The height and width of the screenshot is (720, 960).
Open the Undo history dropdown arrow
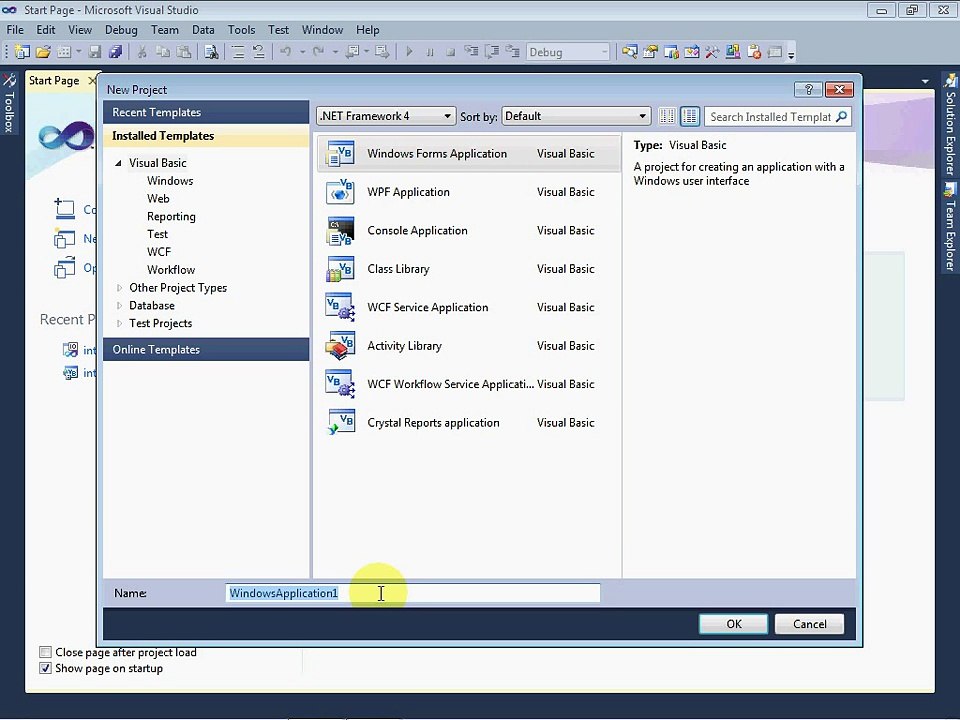[302, 52]
